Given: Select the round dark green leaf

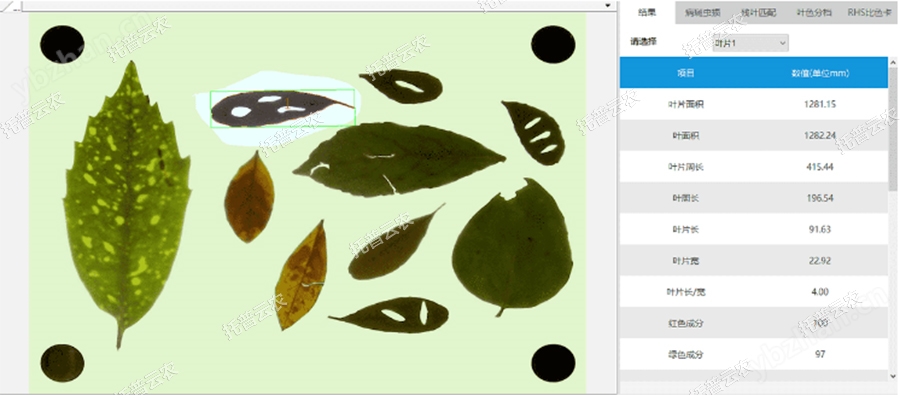Looking at the screenshot, I should [513, 247].
